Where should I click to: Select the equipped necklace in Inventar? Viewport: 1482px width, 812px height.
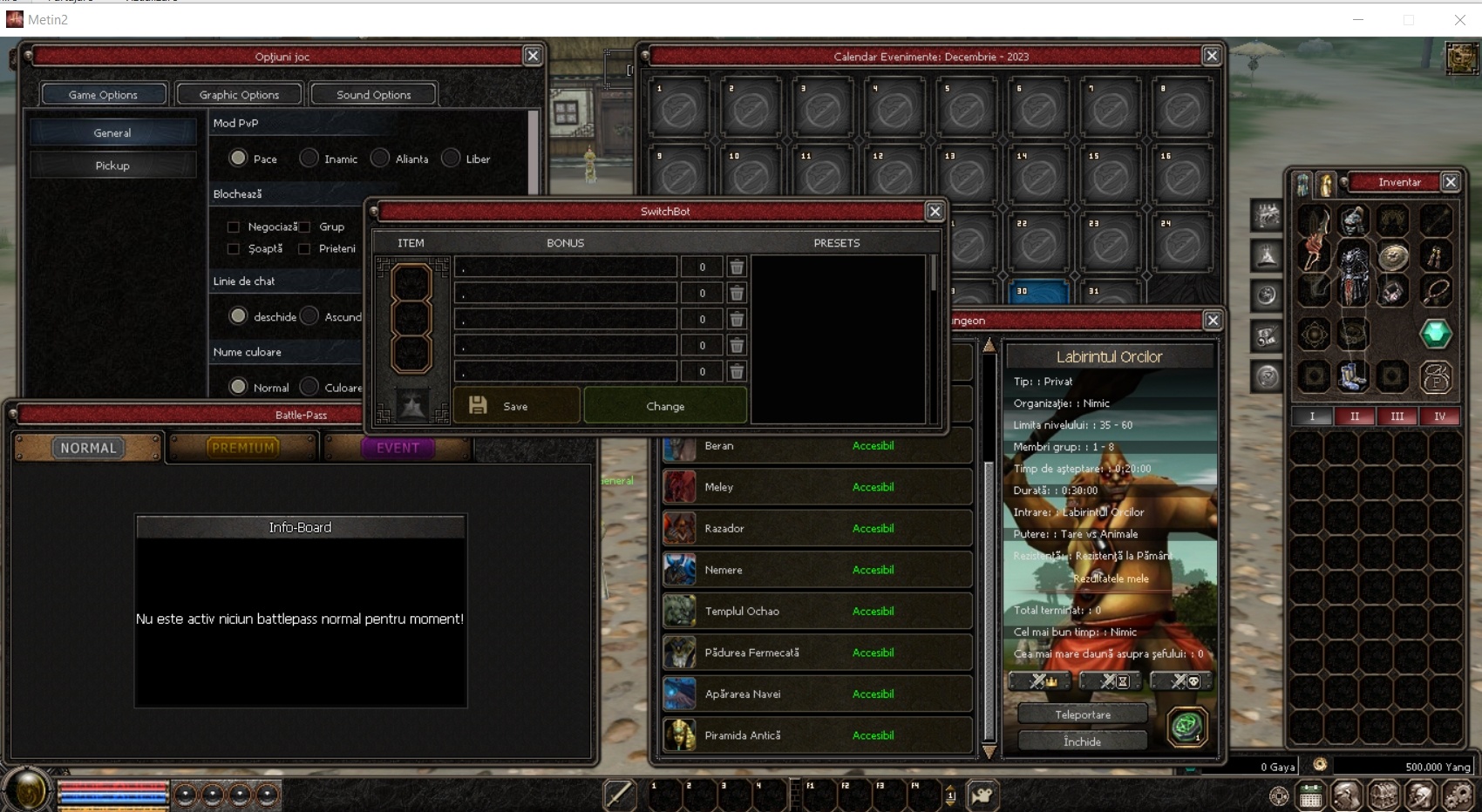[1436, 291]
